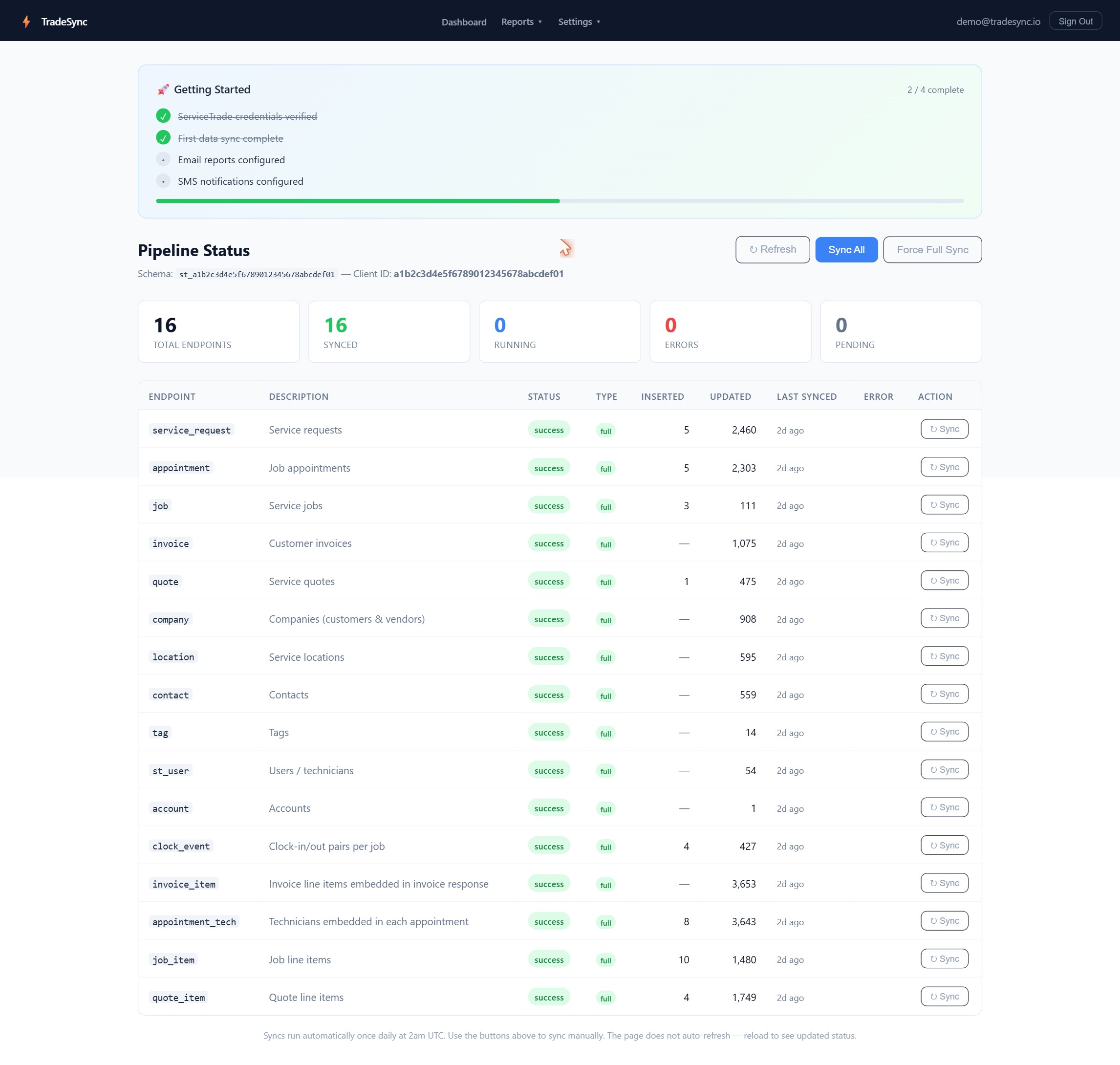Viewport: 1120px width, 1065px height.
Task: Click the Errors stat card
Action: (x=730, y=331)
